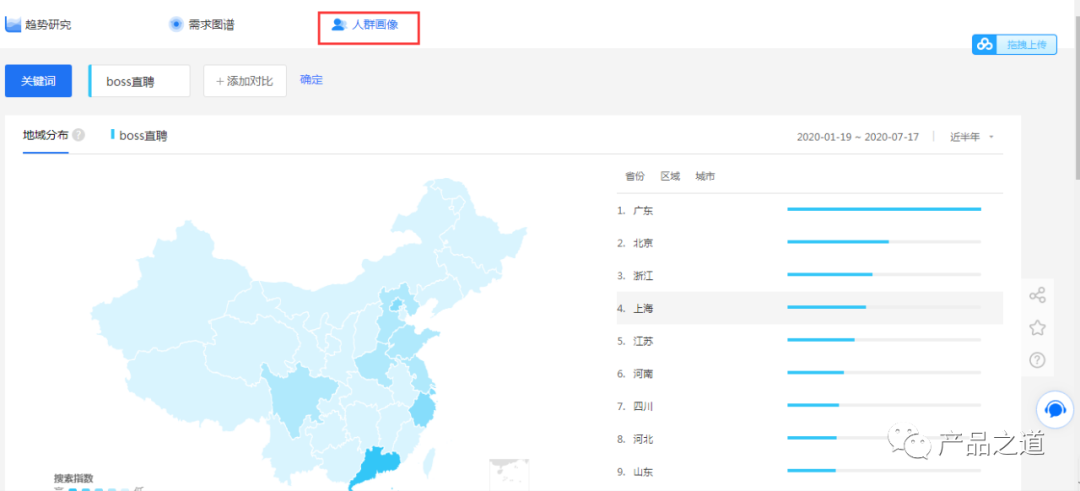
Task: Click the 添加对比 add comparison button
Action: pyautogui.click(x=245, y=81)
